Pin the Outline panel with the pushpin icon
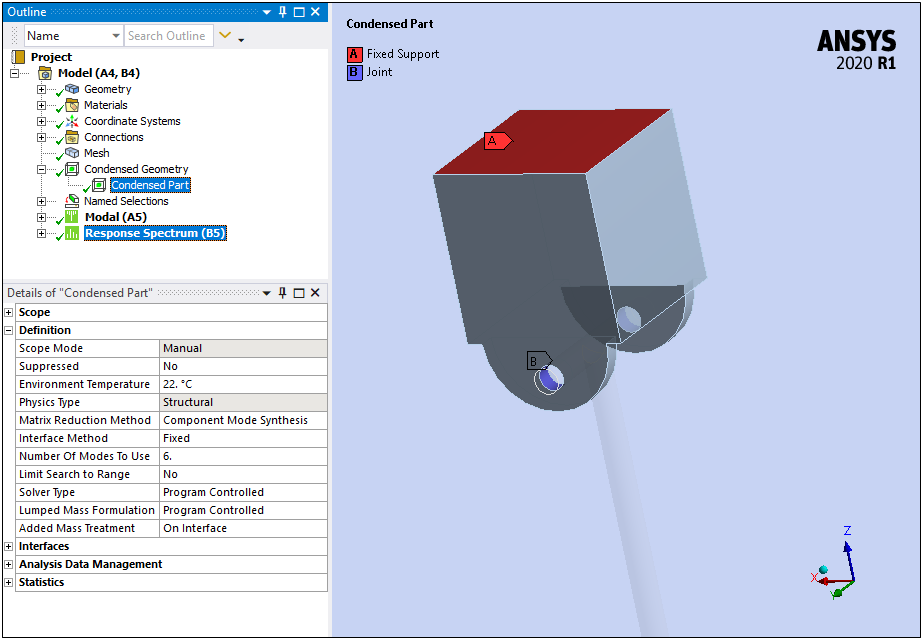 (x=283, y=12)
